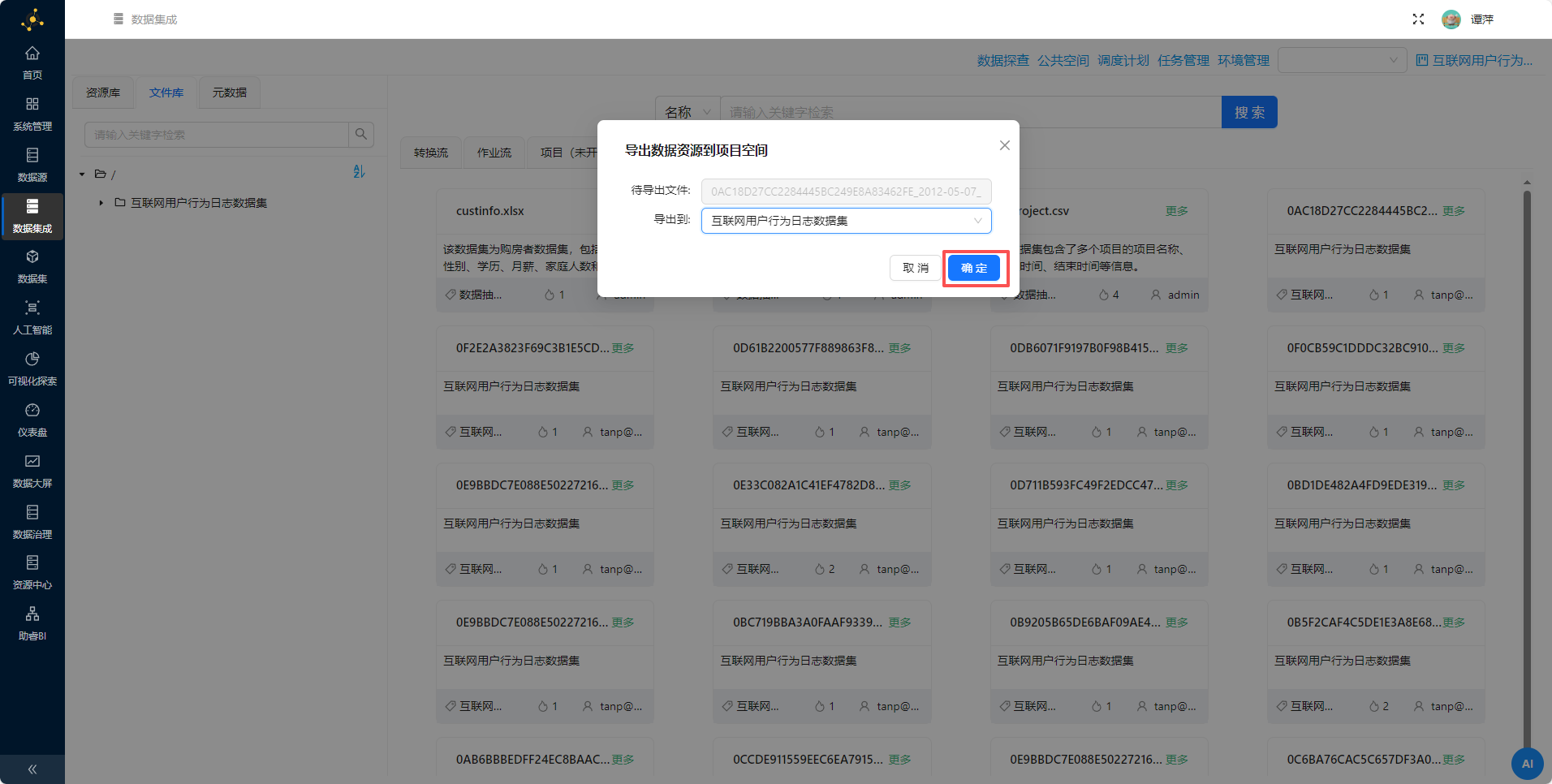Viewport: 1552px width, 784px height.
Task: Click 更多 on the 0DB6071F9197B0F98B415 card
Action: coord(1177,348)
